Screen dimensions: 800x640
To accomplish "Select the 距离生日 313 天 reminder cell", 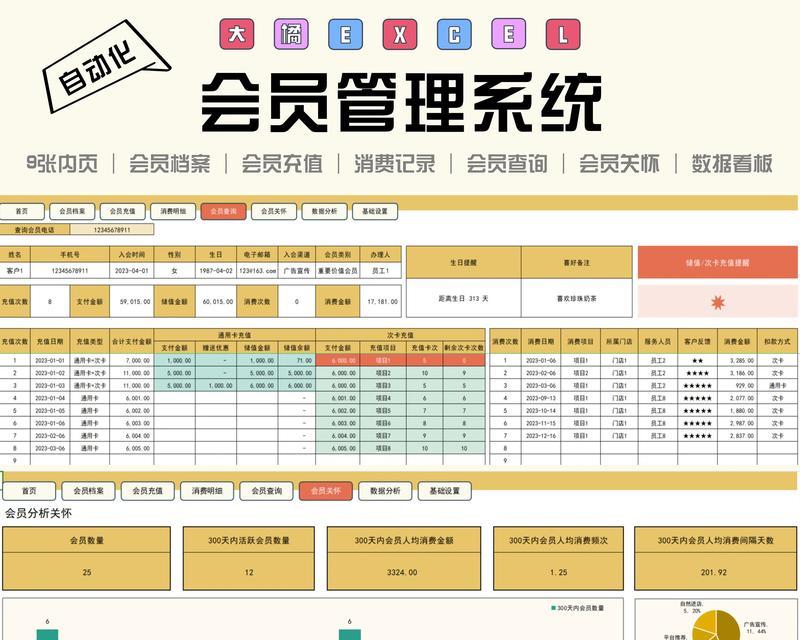I will click(x=463, y=298).
